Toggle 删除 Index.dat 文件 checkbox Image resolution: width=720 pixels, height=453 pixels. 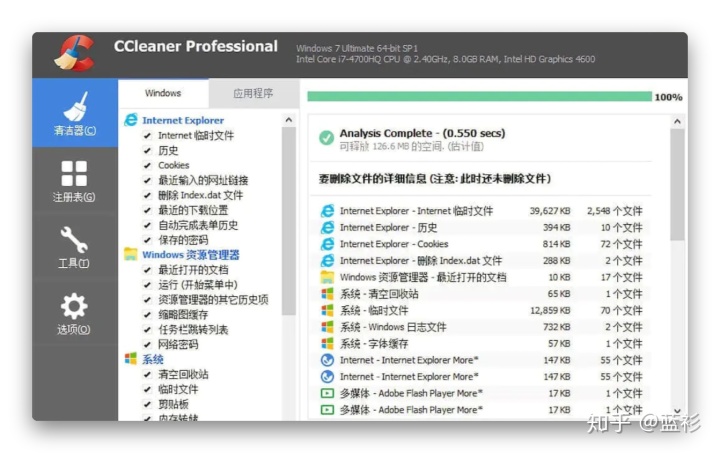coord(147,195)
